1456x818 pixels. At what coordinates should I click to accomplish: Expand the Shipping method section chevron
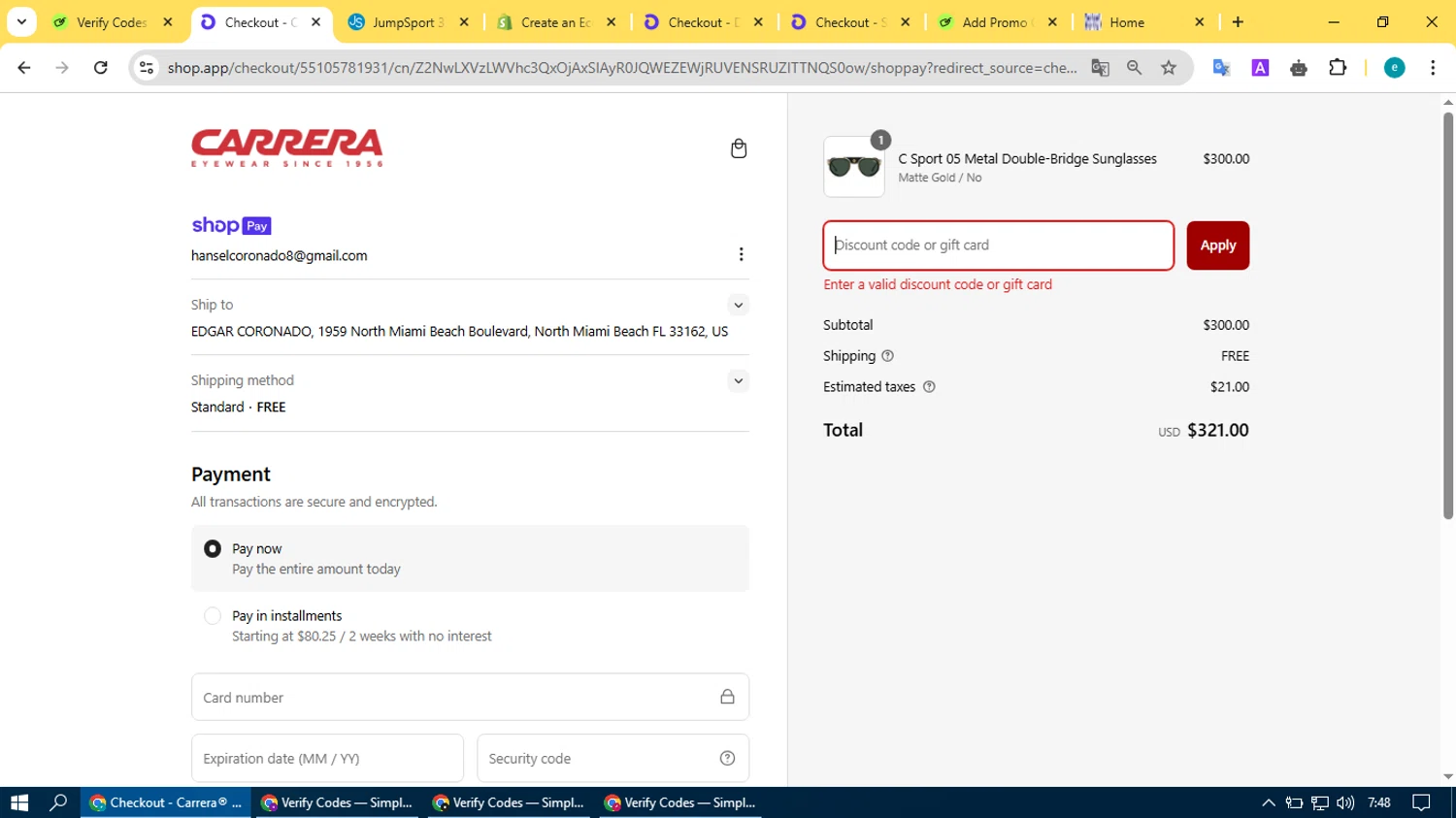click(739, 380)
